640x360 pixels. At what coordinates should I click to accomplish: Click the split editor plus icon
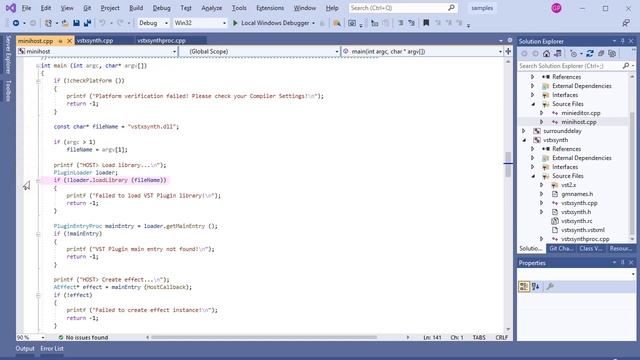click(508, 51)
